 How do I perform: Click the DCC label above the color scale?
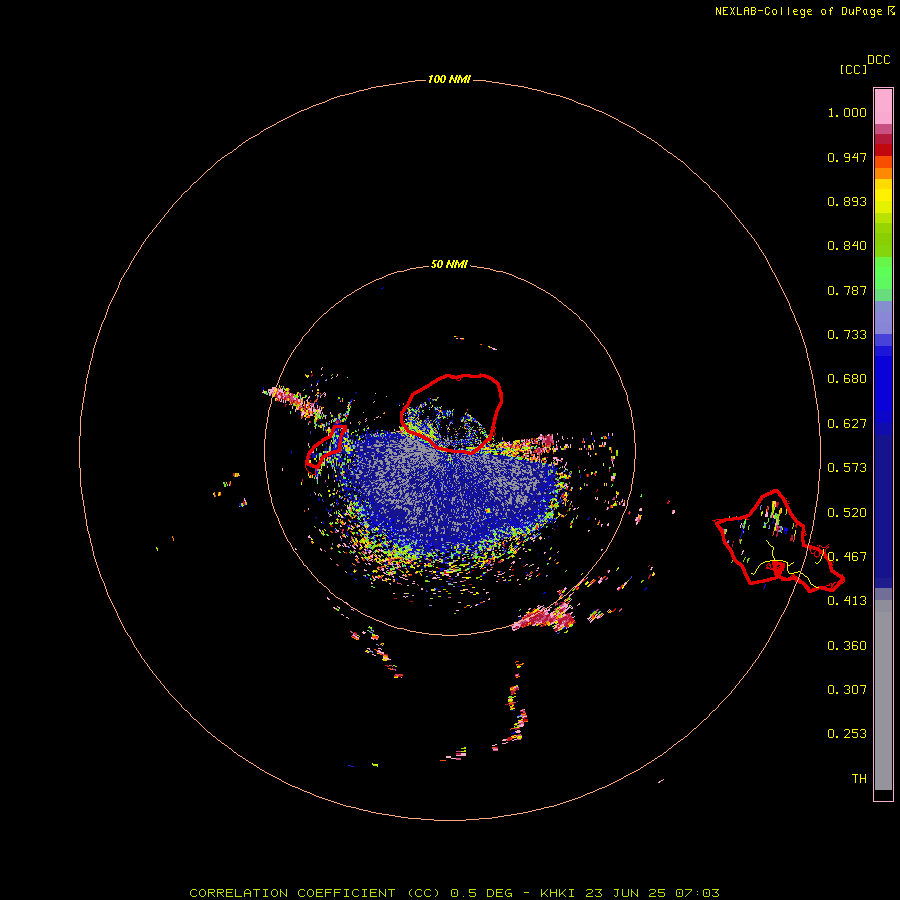pyautogui.click(x=879, y=60)
